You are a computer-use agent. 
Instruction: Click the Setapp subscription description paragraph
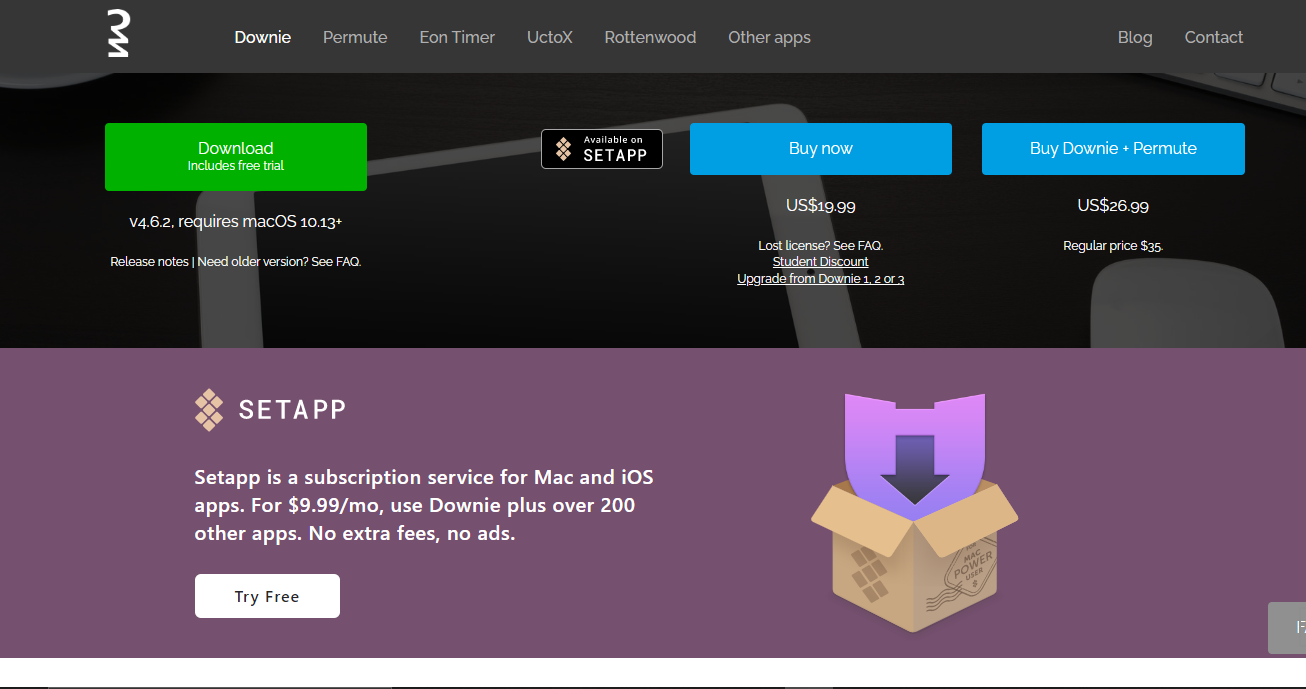[x=424, y=505]
